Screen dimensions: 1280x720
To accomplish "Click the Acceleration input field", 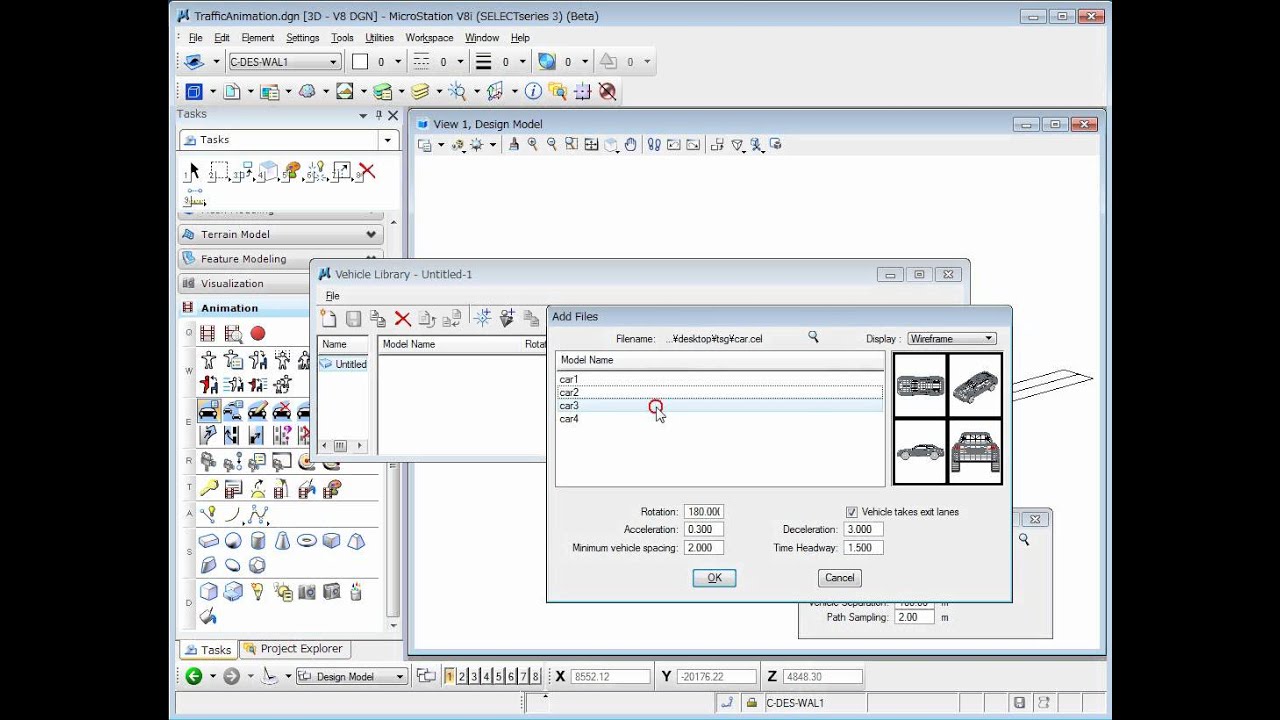I will coord(703,530).
